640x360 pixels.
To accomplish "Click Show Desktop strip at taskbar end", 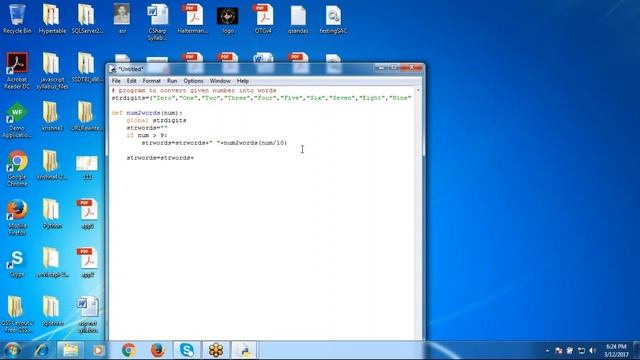I will click(x=636, y=351).
